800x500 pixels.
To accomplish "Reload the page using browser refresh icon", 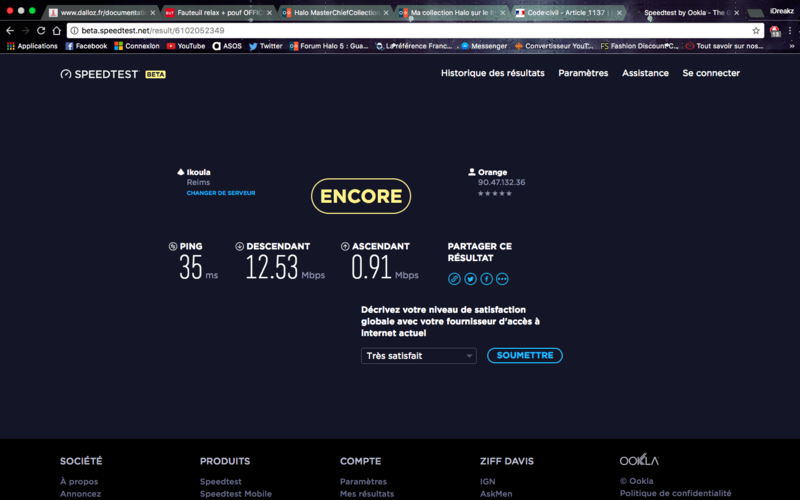I will click(44, 31).
